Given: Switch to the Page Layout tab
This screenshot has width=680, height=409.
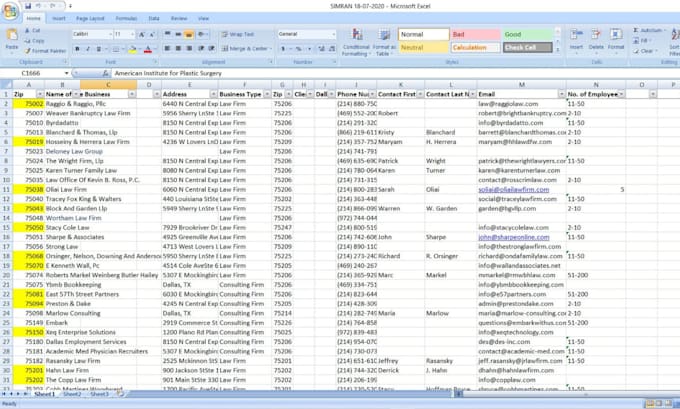Looking at the screenshot, I should [x=90, y=19].
